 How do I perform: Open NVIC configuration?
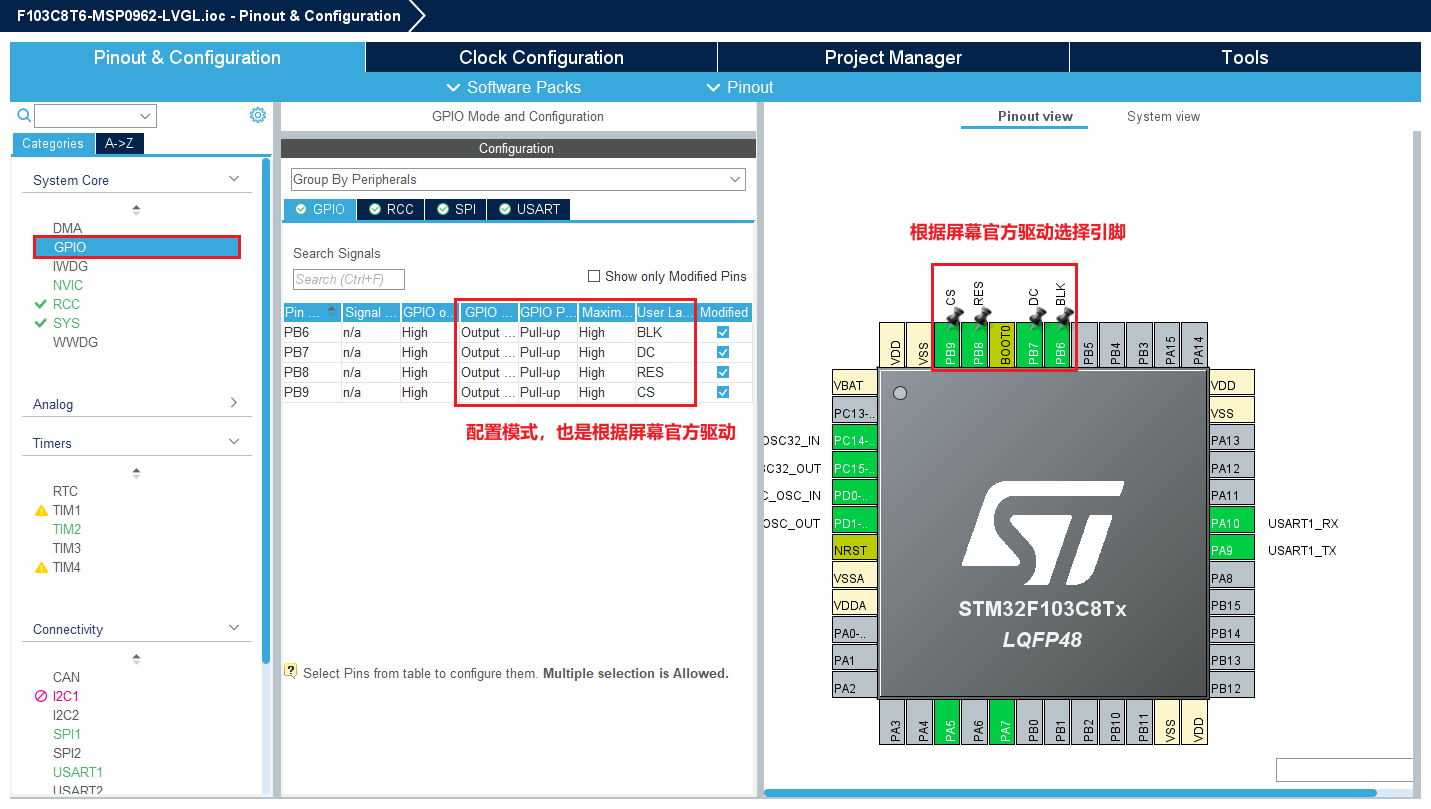(68, 285)
